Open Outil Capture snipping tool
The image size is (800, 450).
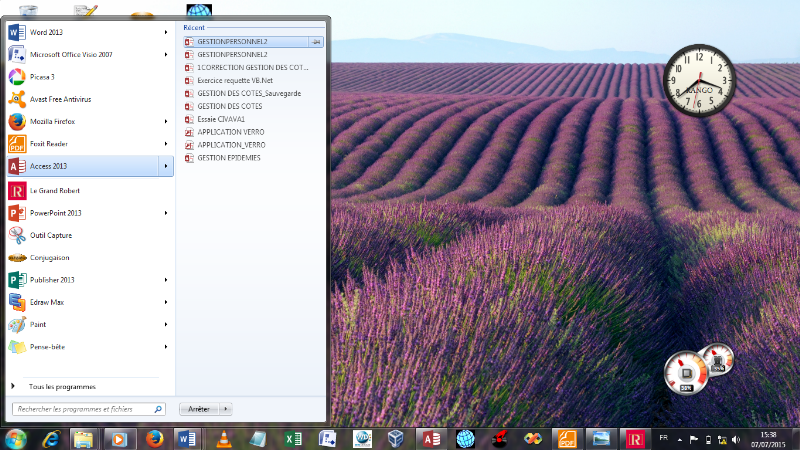tap(50, 235)
